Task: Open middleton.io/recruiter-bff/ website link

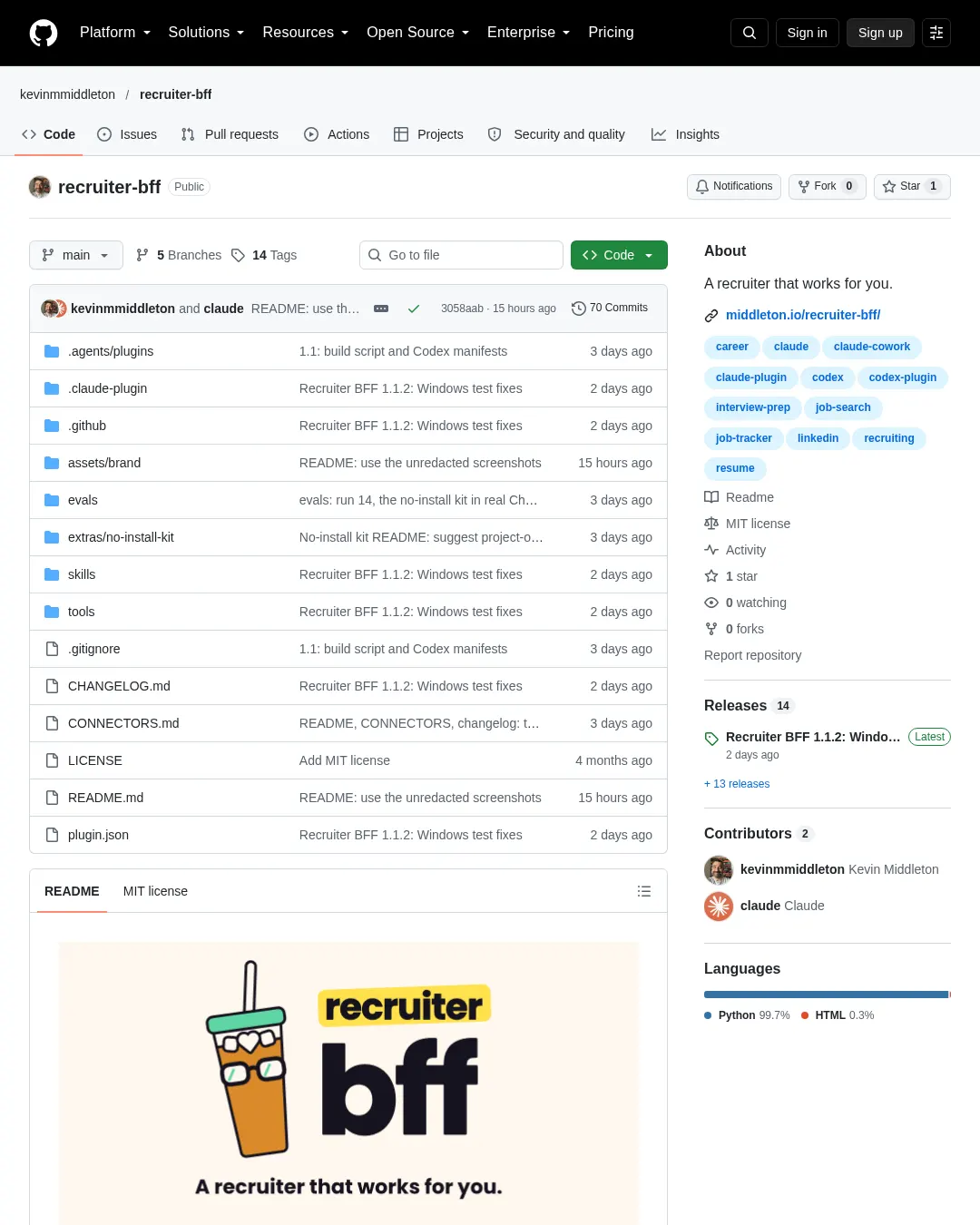Action: 803,315
